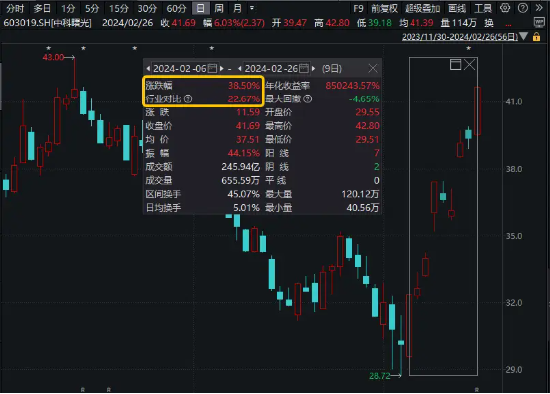Click the WP panel icon under toolbar
The width and height of the screenshot is (550, 394).
(539, 22)
